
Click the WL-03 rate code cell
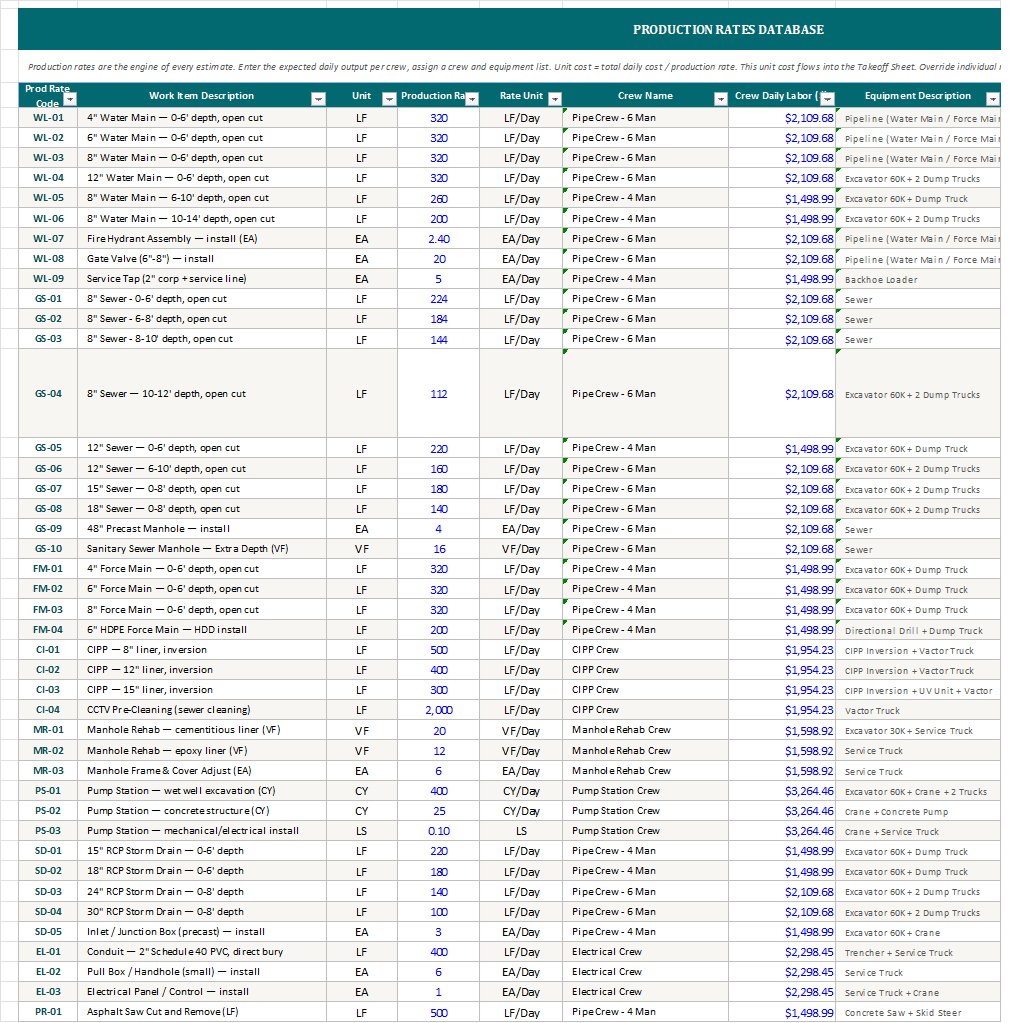48,158
